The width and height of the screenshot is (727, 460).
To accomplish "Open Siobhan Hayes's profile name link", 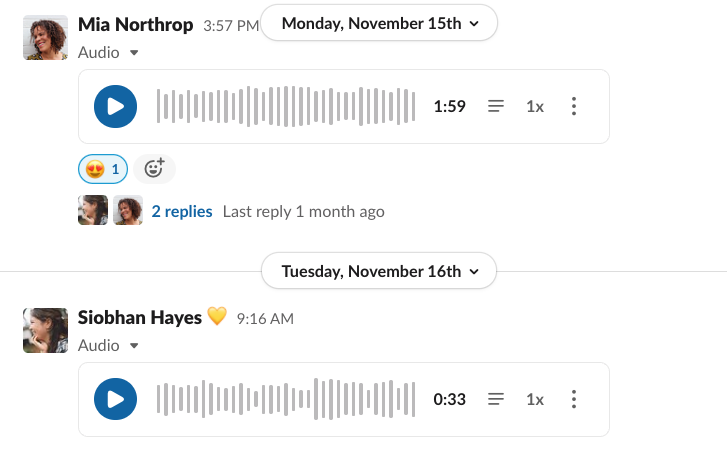I will (141, 317).
